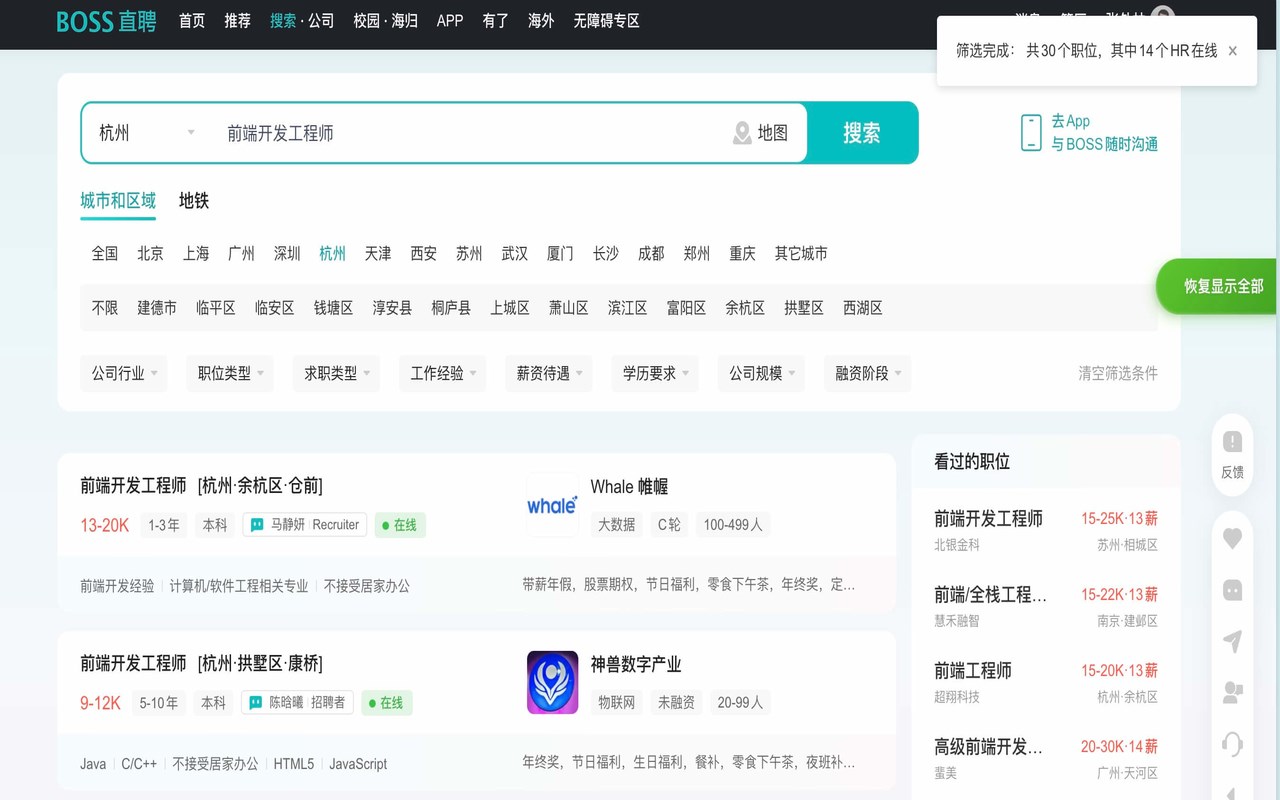This screenshot has height=800, width=1280.
Task: Open viewed job from 北银金科
Action: click(1046, 530)
